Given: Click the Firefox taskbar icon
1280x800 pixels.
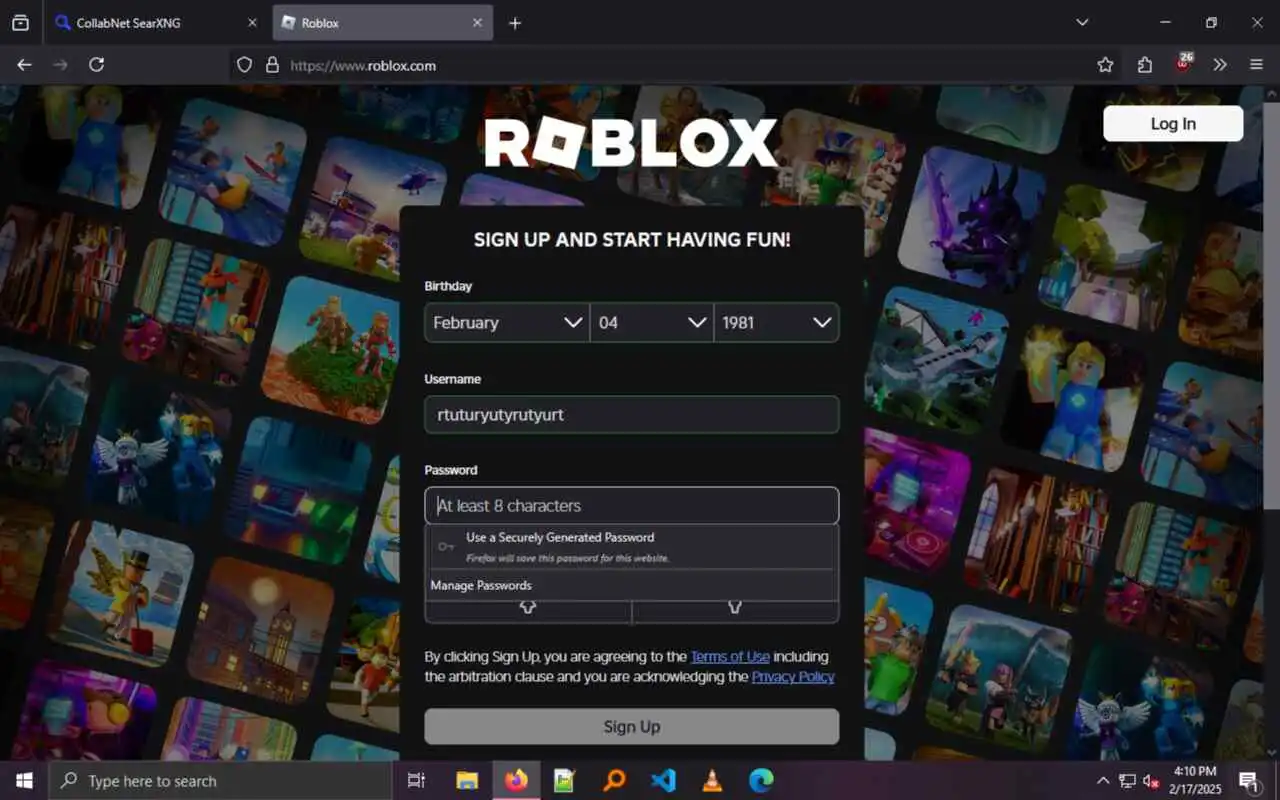Looking at the screenshot, I should [x=516, y=781].
